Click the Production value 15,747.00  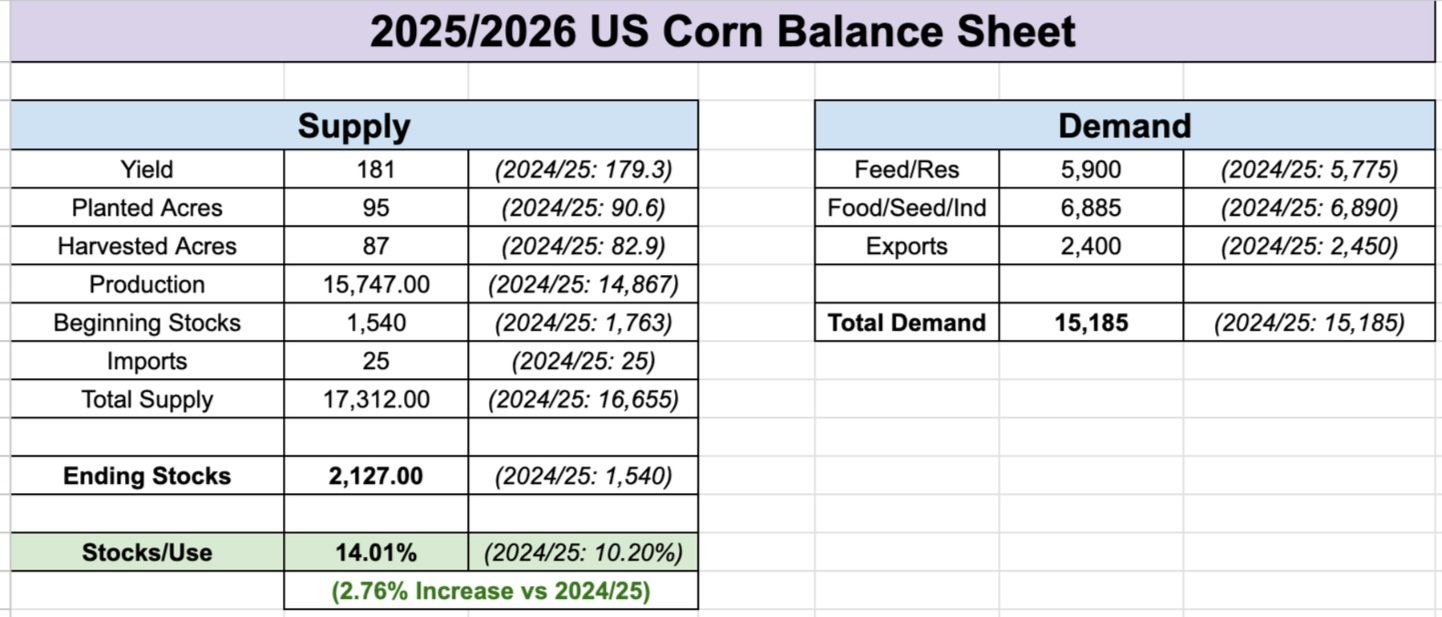tap(376, 284)
